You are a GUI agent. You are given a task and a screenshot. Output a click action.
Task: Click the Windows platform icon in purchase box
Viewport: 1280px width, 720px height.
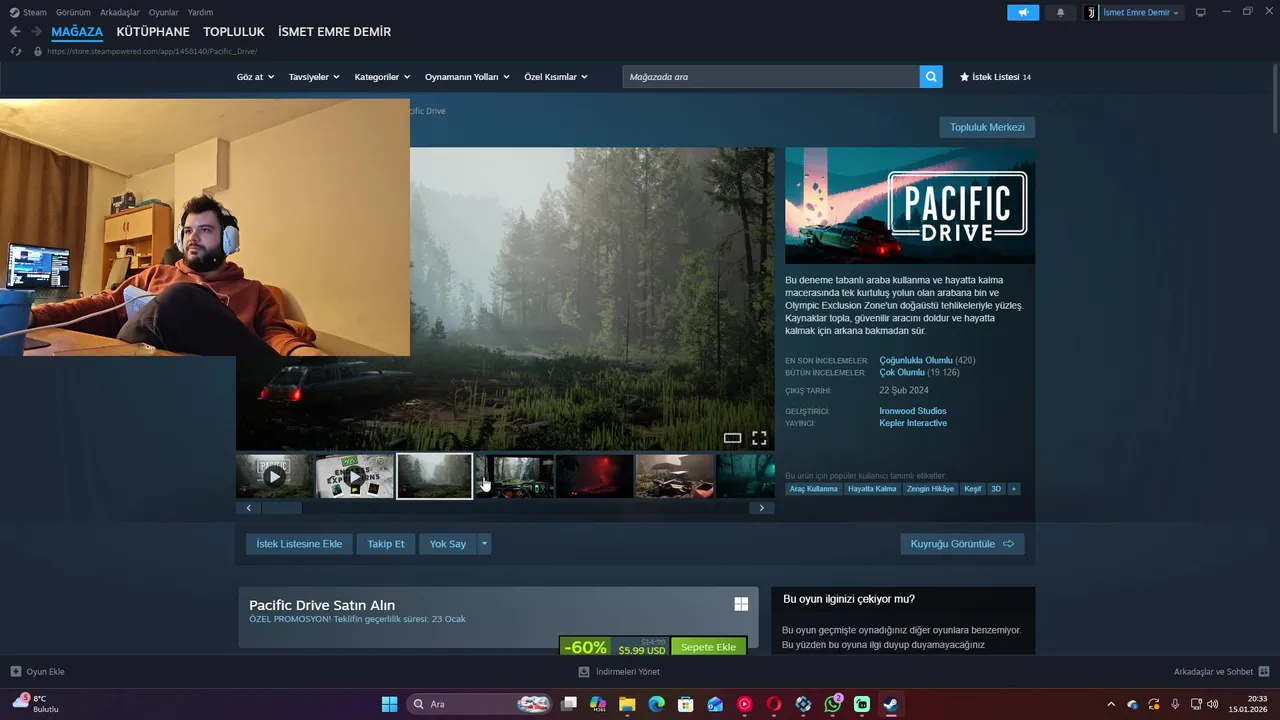(741, 604)
